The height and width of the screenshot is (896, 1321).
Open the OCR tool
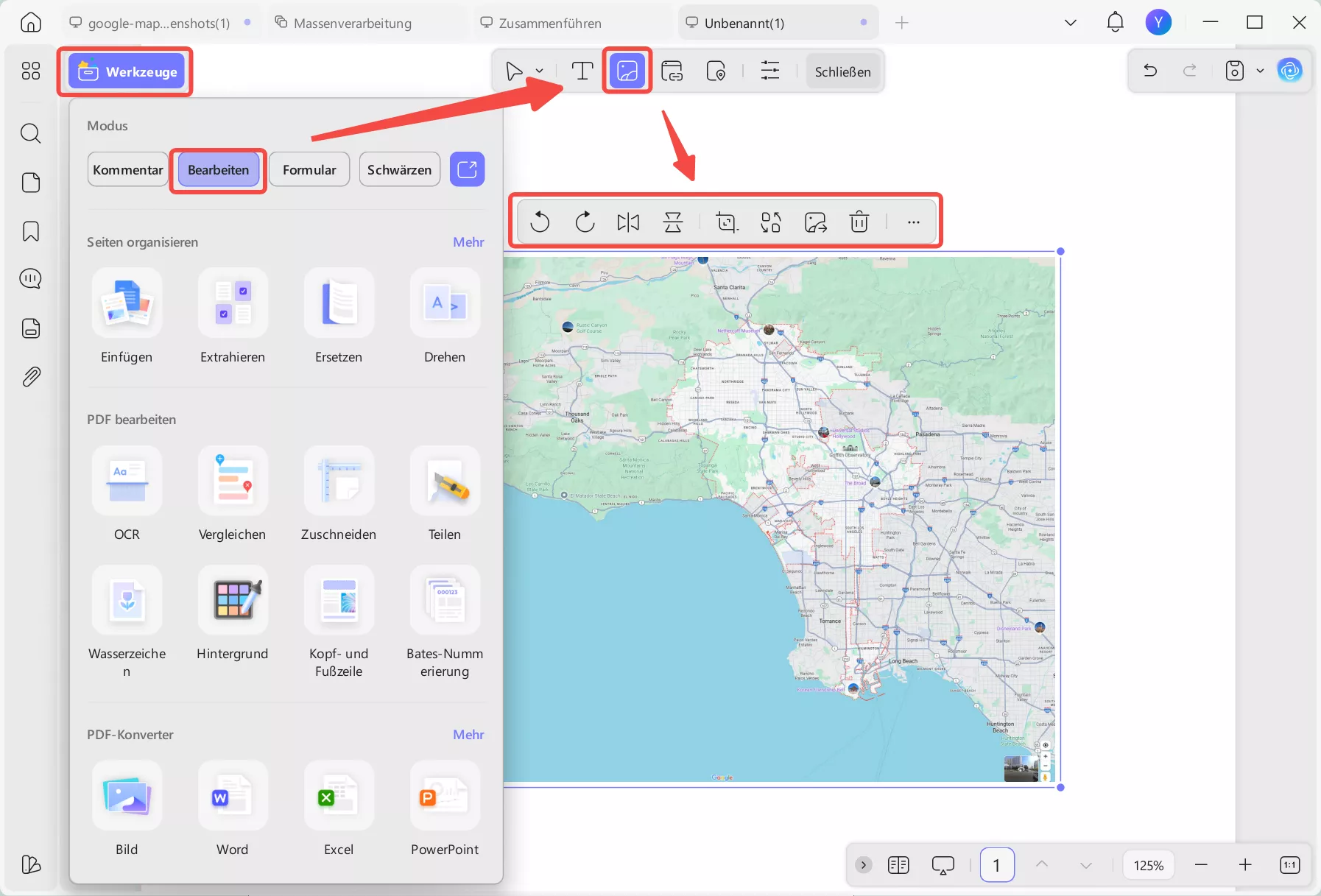click(x=127, y=494)
